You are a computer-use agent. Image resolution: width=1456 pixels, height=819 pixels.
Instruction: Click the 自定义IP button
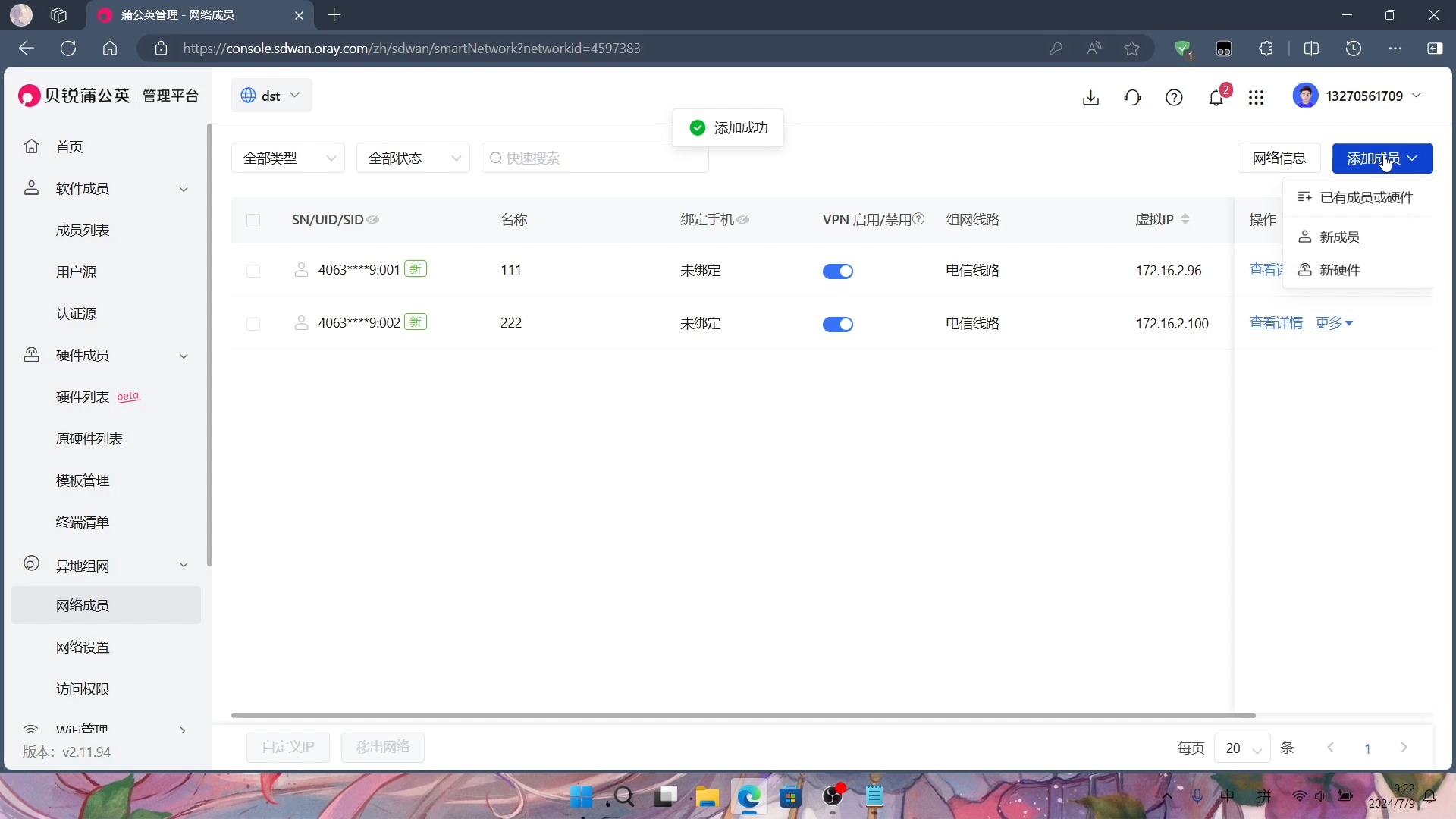pos(288,747)
